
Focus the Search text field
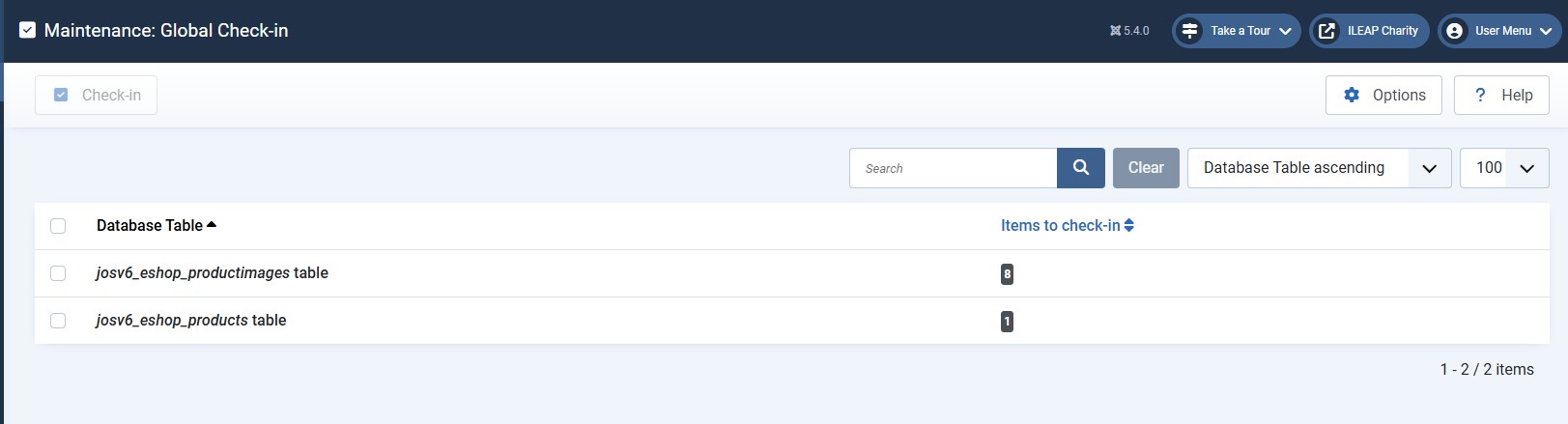point(953,168)
